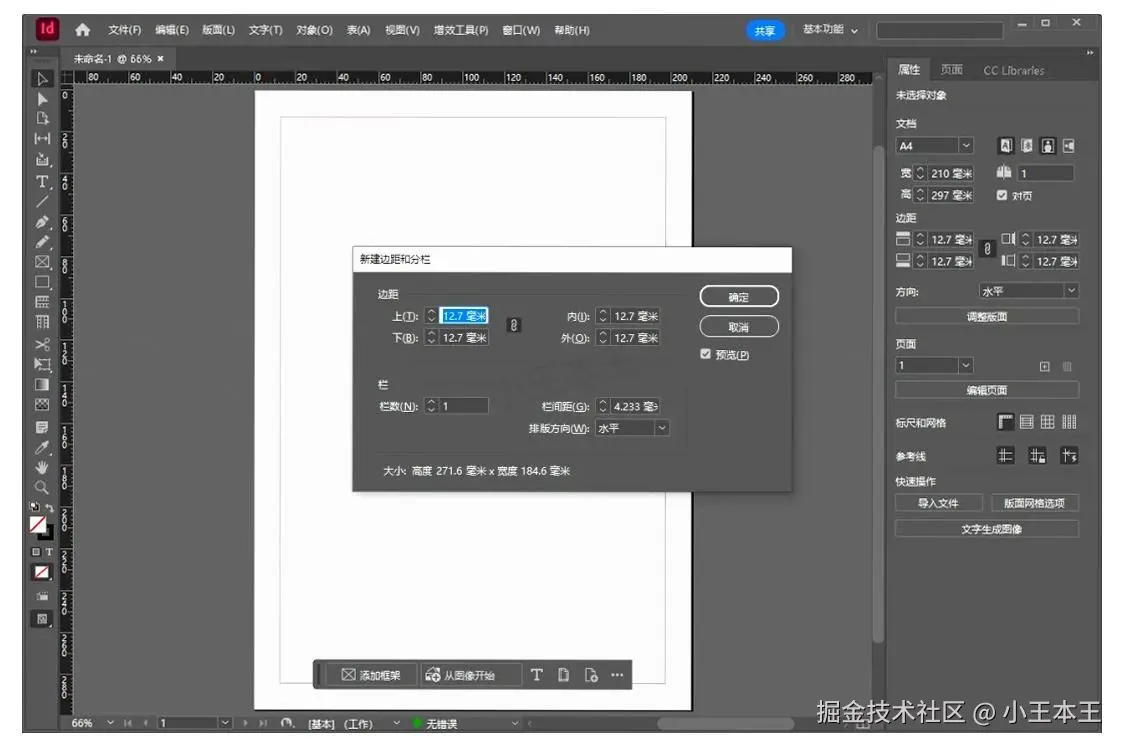Select the Free Transform tool
This screenshot has width=1124, height=748.
(42, 364)
